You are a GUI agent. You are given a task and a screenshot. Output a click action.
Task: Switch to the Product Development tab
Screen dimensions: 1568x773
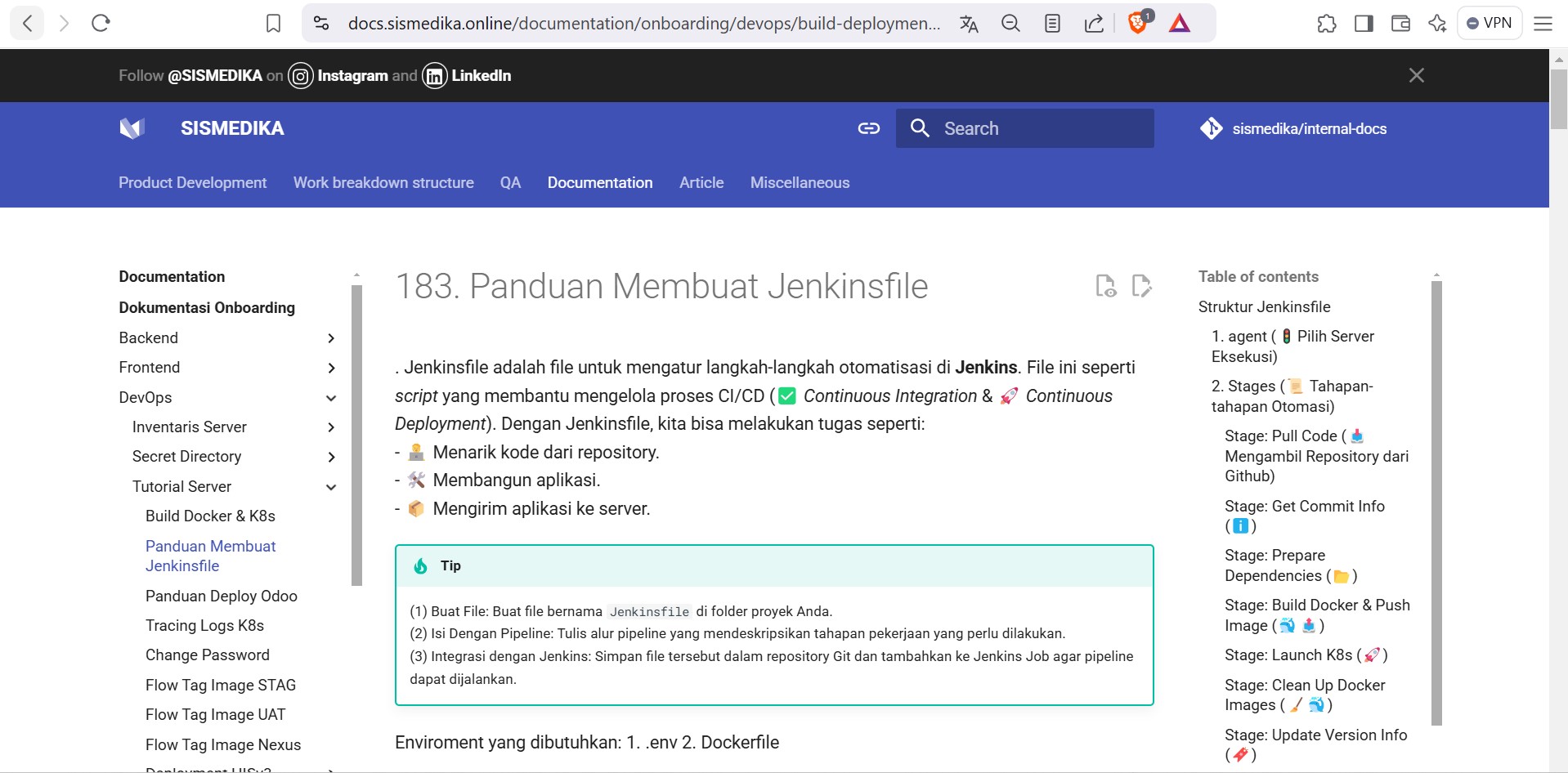(192, 183)
